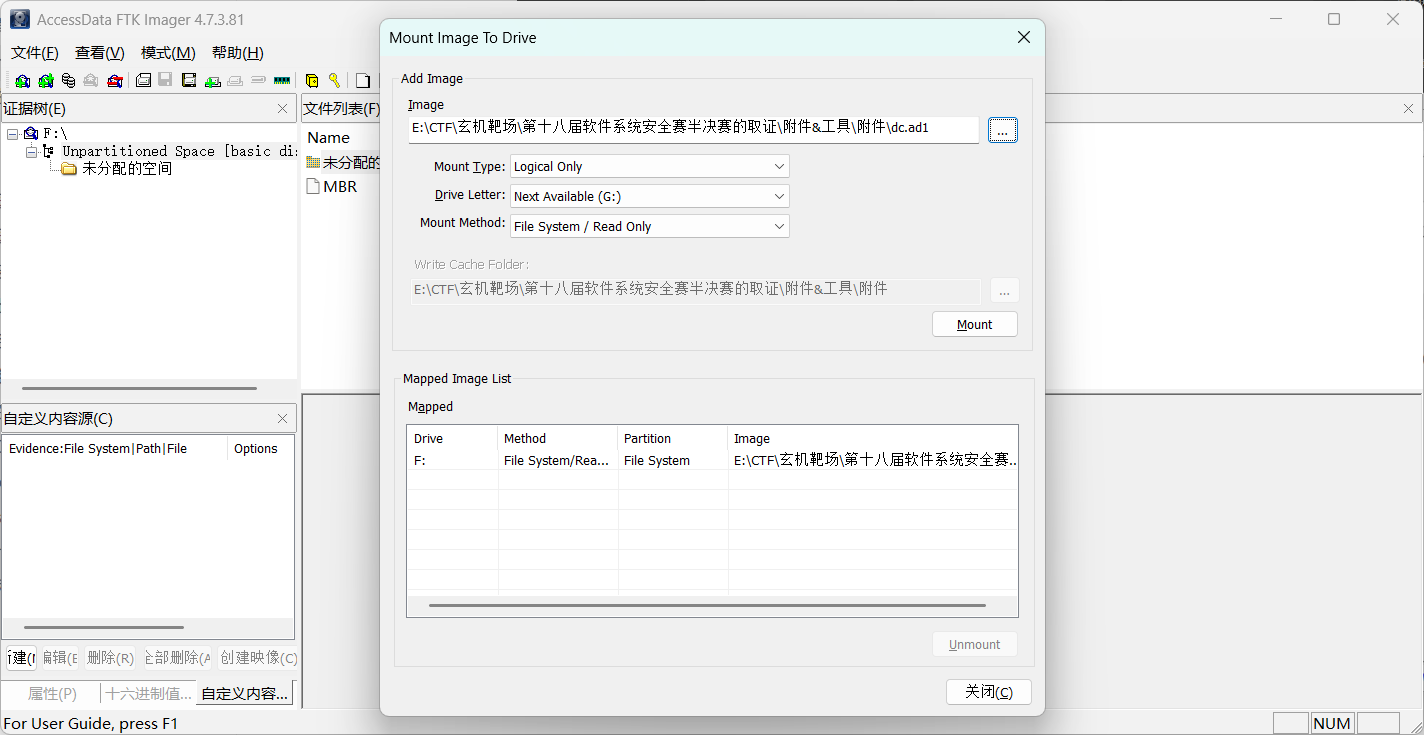Click the 未分配的 folder icon in file list
The image size is (1424, 735).
point(313,162)
